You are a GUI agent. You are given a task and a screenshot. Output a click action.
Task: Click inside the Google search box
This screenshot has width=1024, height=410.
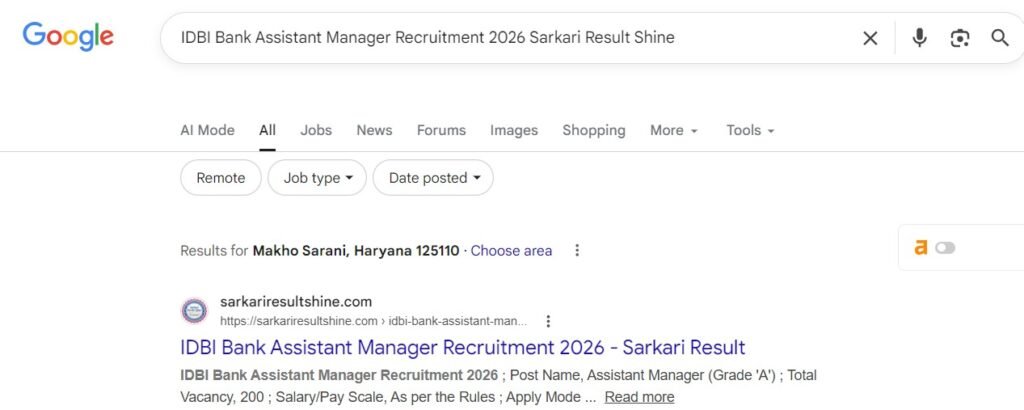(x=500, y=38)
